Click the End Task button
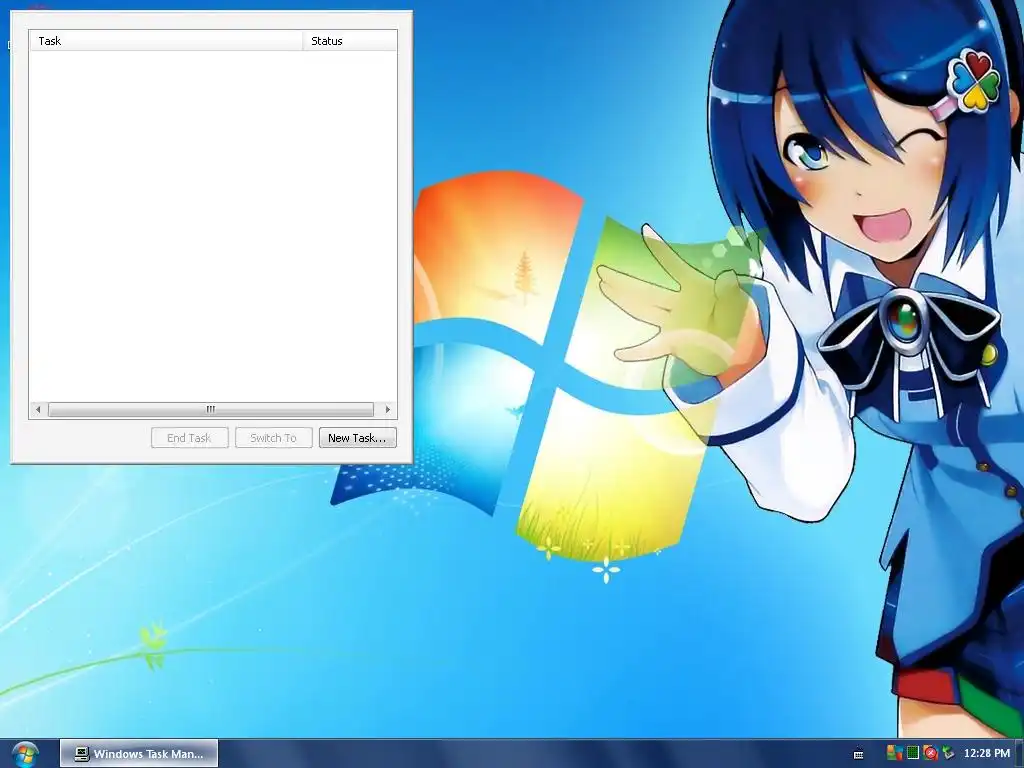Screen dimensions: 1024x768 pos(189,438)
